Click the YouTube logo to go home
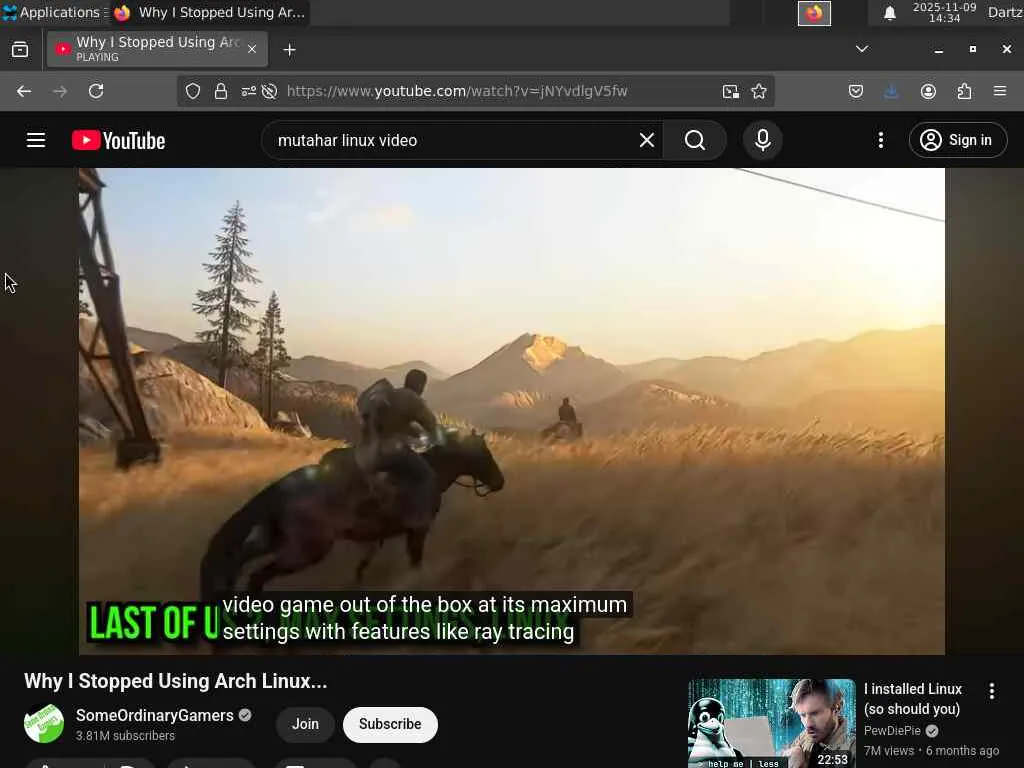 coord(118,140)
